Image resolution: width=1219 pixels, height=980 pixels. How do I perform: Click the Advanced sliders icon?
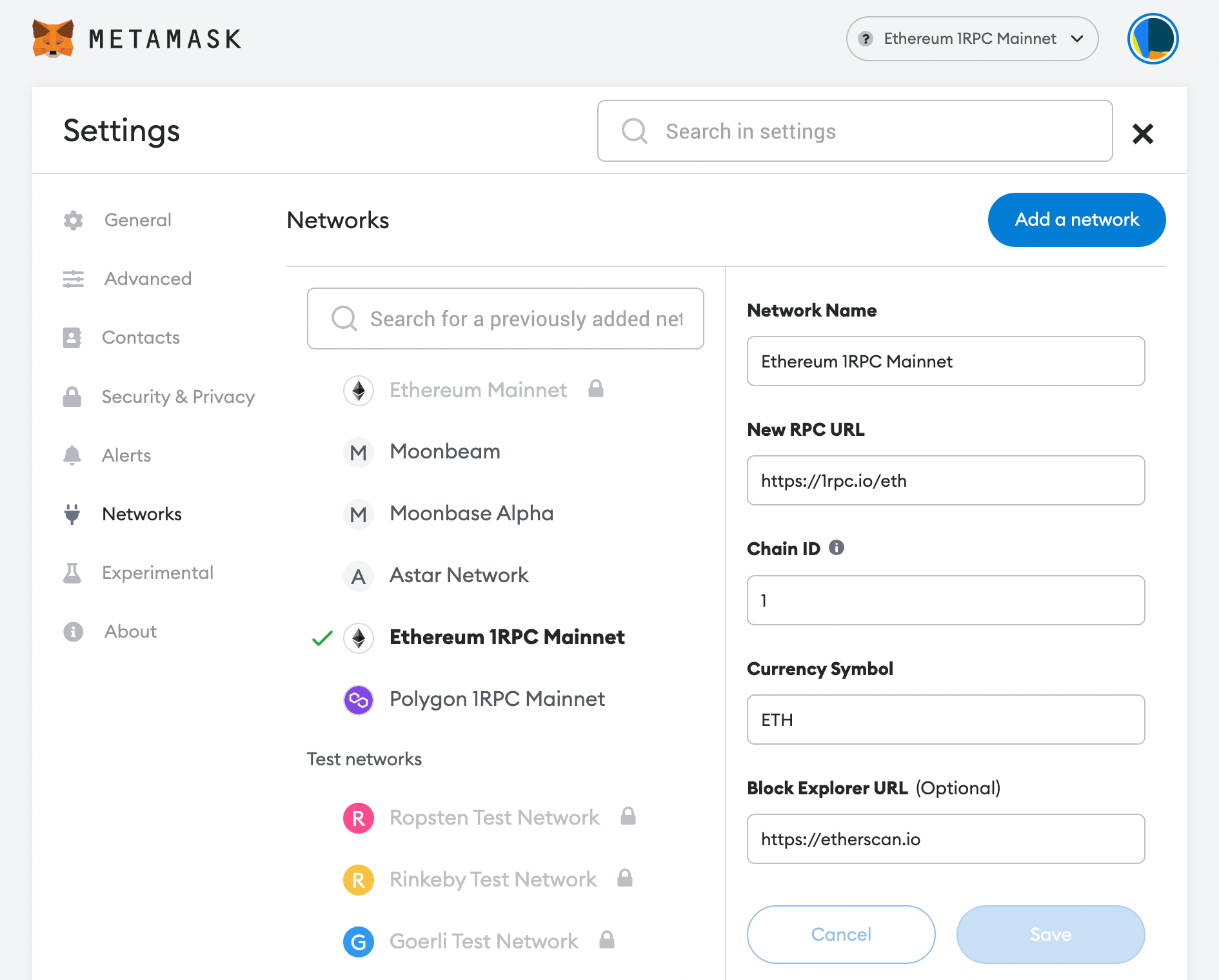(74, 279)
